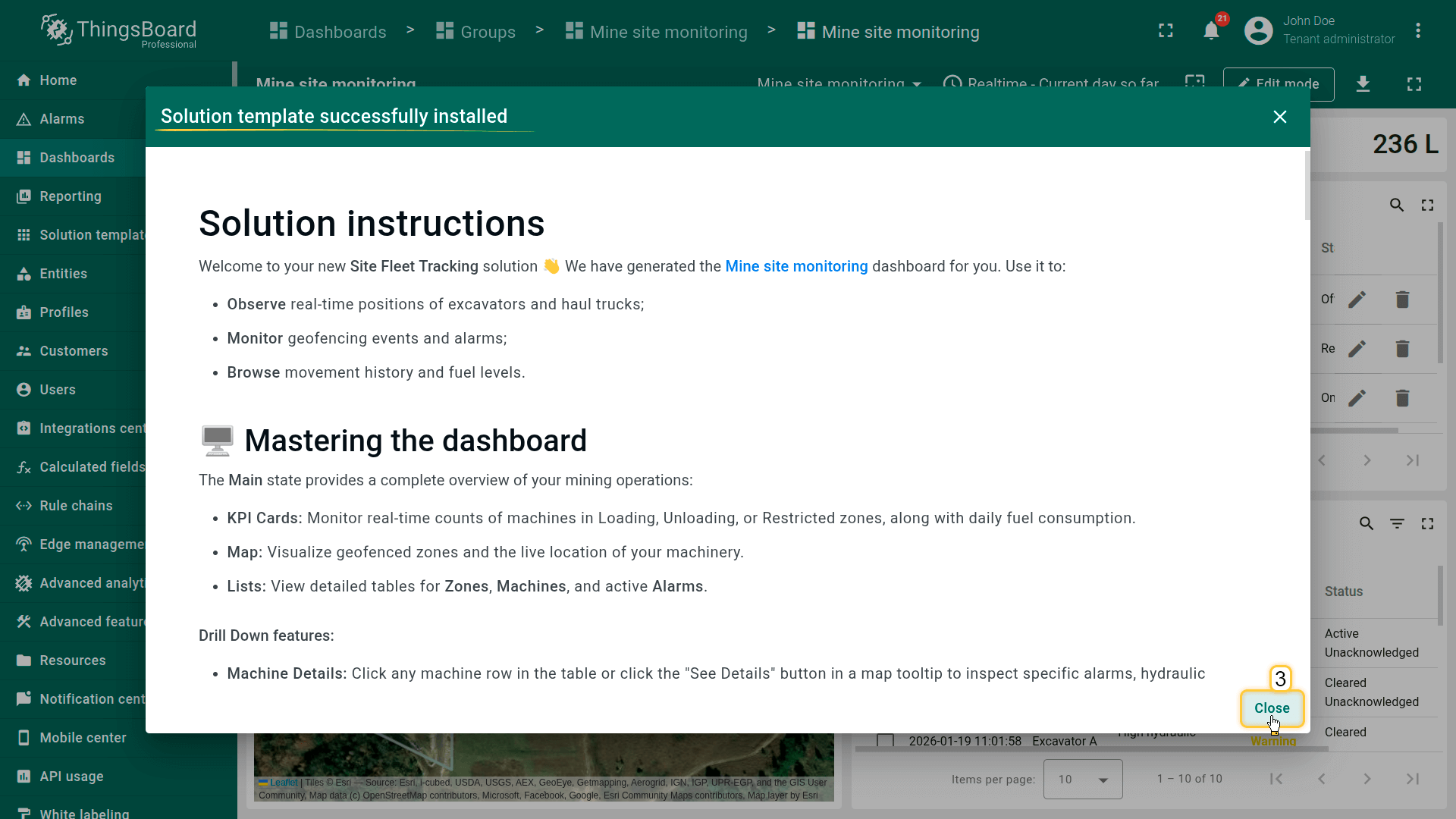1456x819 pixels.
Task: Open the filter icon in alarms widget
Action: pyautogui.click(x=1397, y=523)
